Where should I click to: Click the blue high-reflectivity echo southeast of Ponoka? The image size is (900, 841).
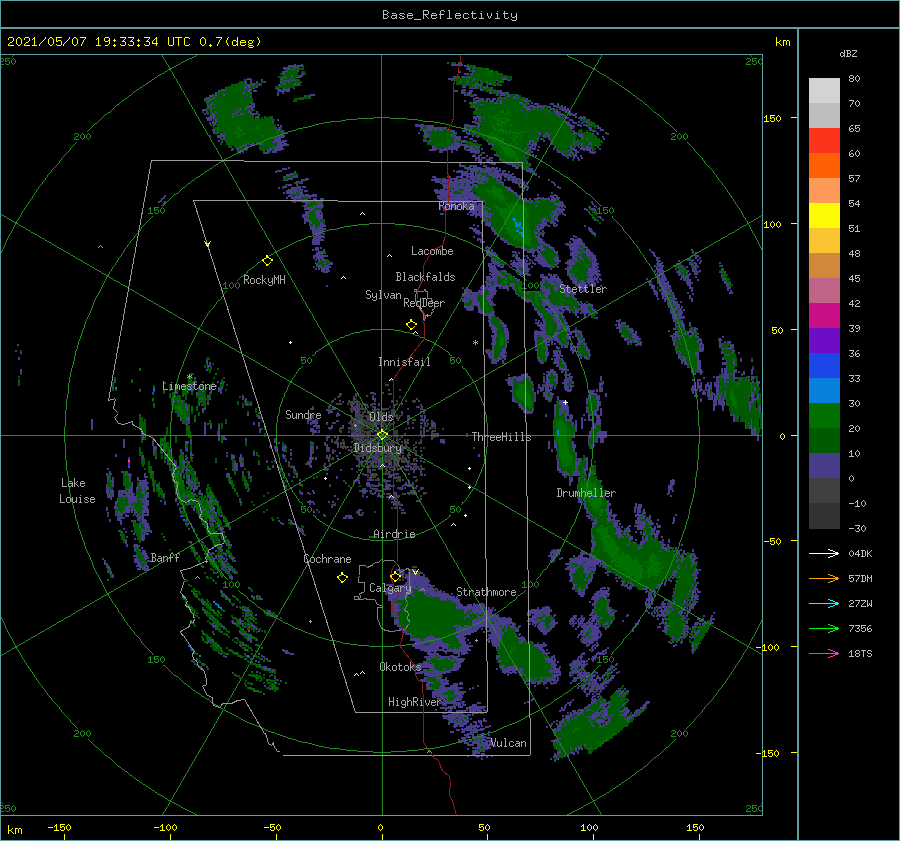click(518, 226)
